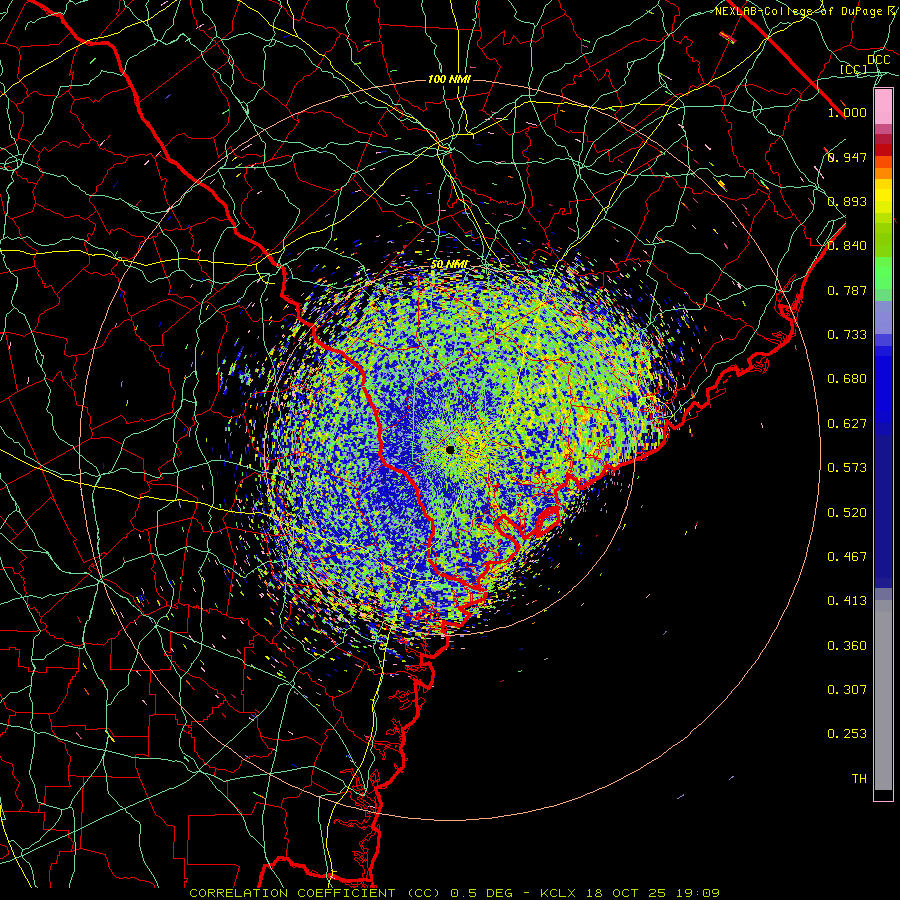The height and width of the screenshot is (900, 900).
Task: Click the 0.413 legend value
Action: [x=847, y=601]
